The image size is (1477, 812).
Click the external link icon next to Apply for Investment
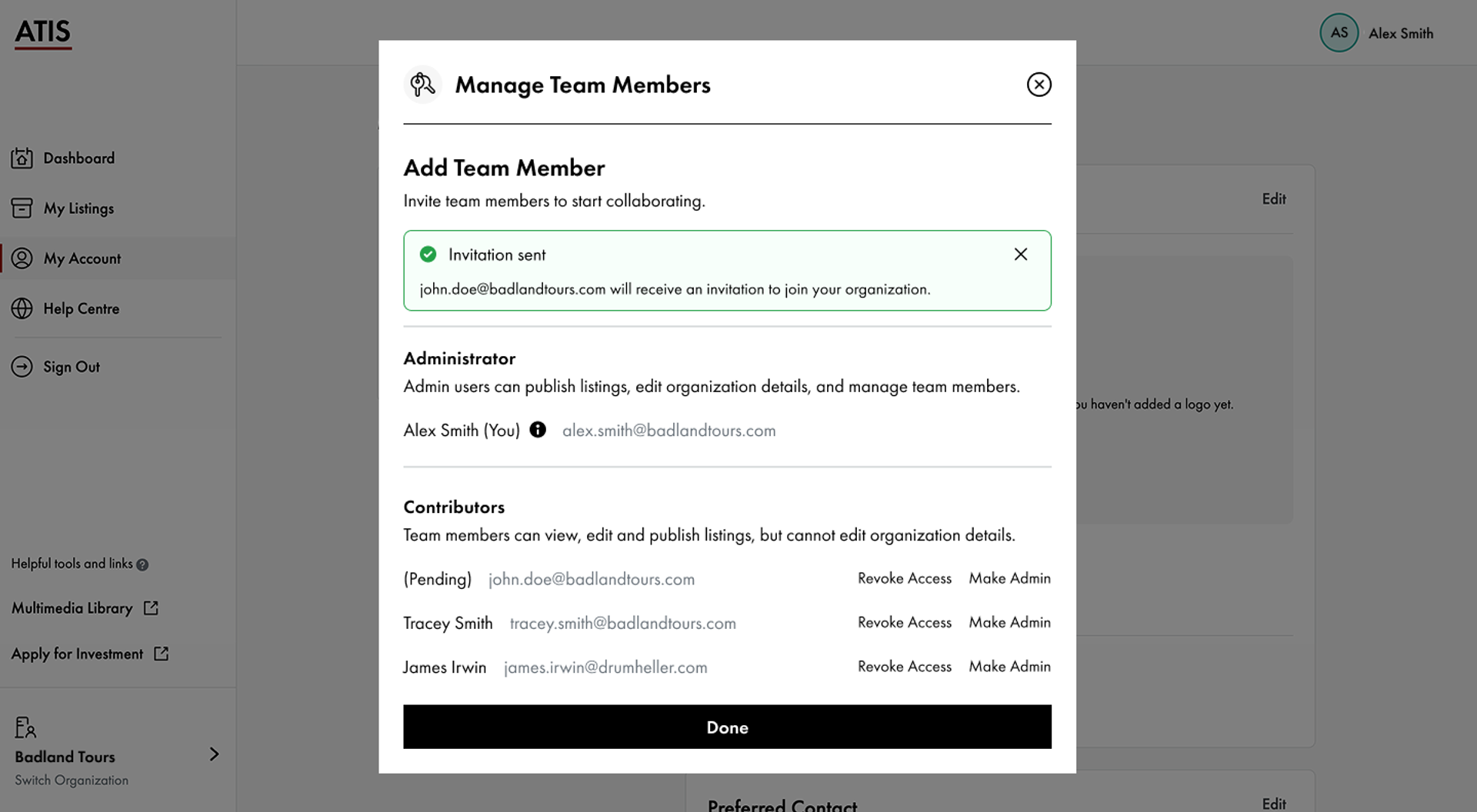coord(162,654)
